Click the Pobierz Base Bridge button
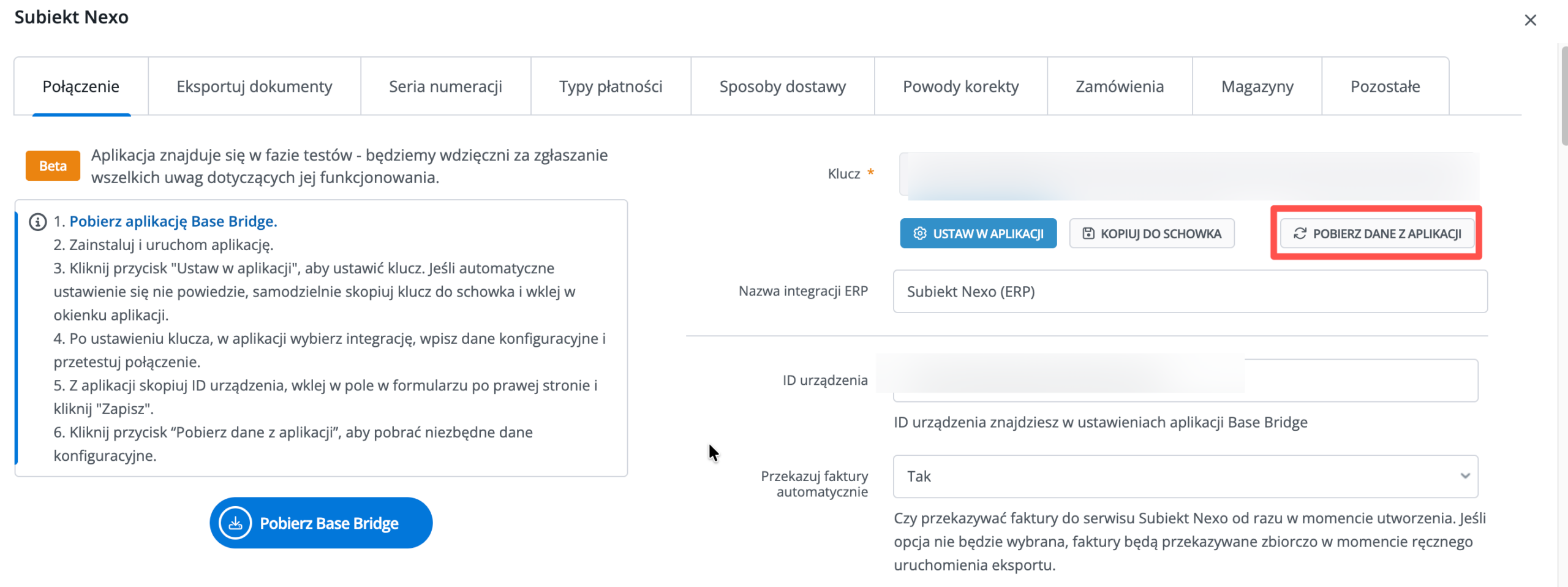Viewport: 1568px width, 587px height. point(321,523)
